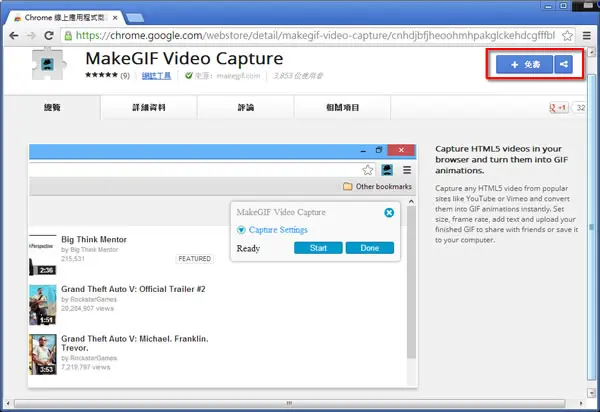Close the MakeGIF popup with X icon
This screenshot has width=600, height=412.
[x=389, y=213]
